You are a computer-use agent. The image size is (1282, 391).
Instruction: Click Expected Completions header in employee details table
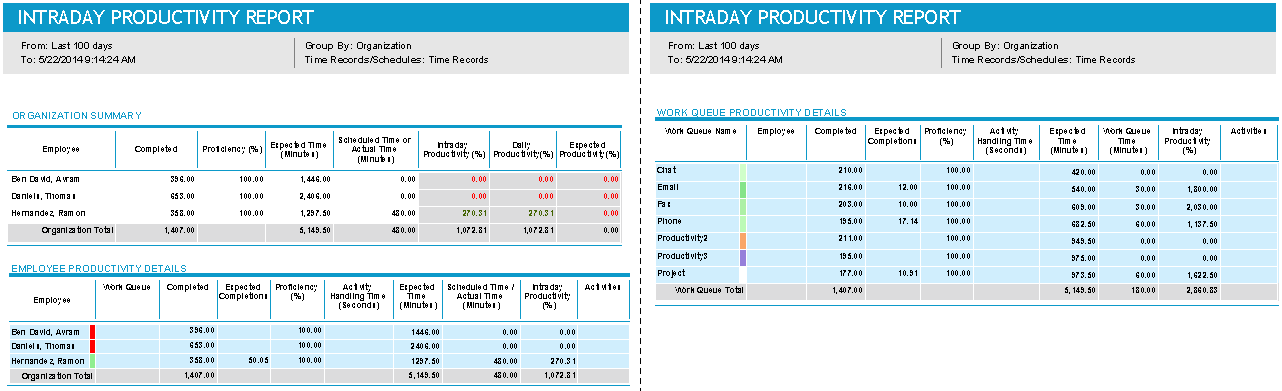[x=243, y=292]
